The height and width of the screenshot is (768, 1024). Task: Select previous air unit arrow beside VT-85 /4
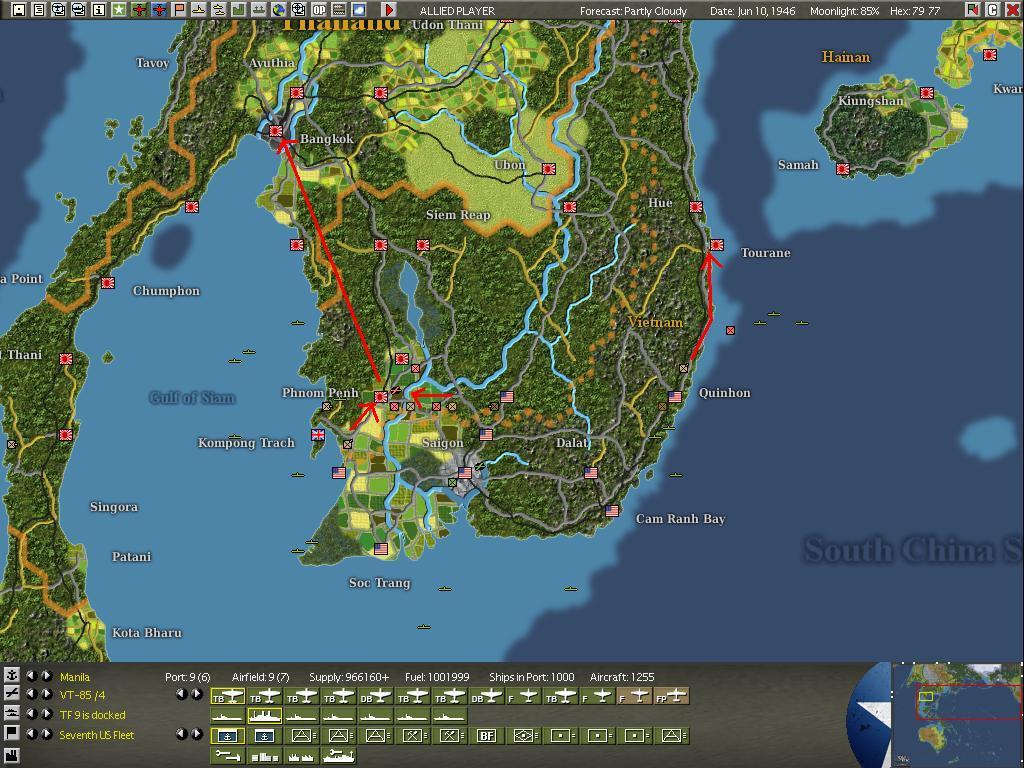point(31,694)
